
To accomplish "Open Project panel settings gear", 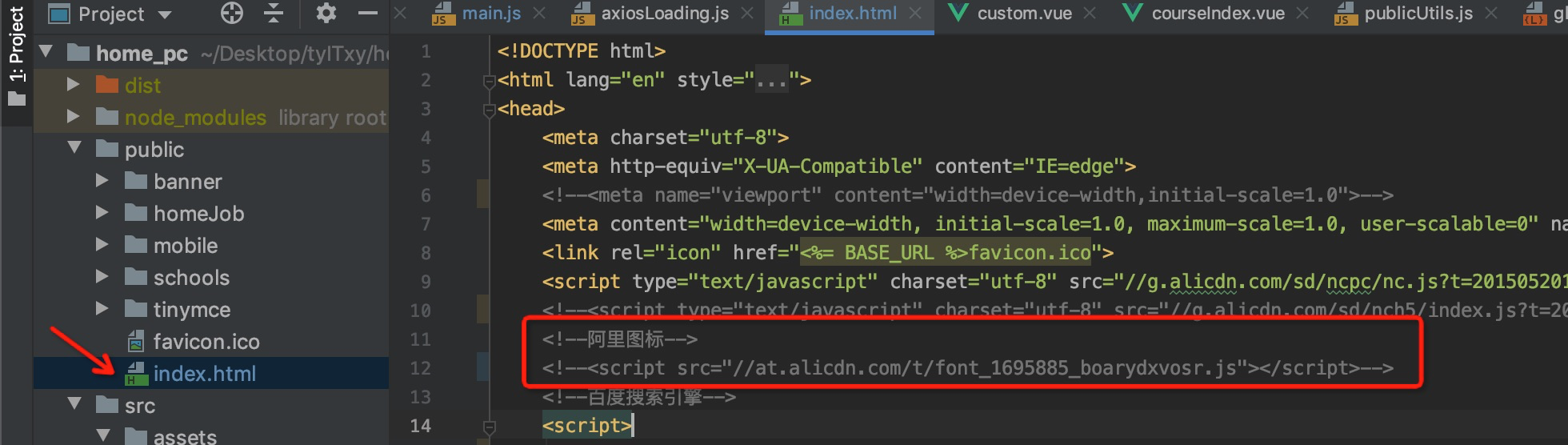I will pyautogui.click(x=326, y=13).
